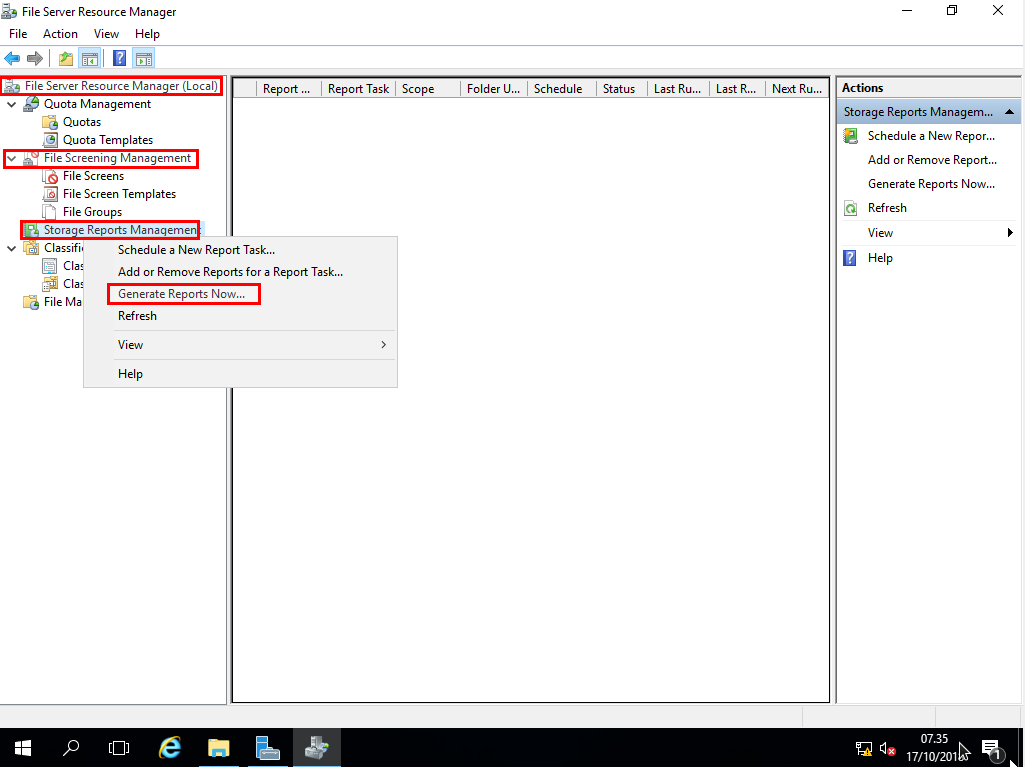Choose Add or Remove Reports for a Report Task
Viewport: 1025px width, 767px height.
pyautogui.click(x=230, y=272)
